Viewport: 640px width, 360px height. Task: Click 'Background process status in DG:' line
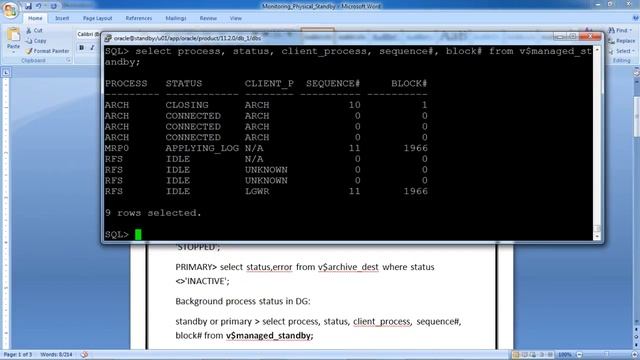point(243,301)
